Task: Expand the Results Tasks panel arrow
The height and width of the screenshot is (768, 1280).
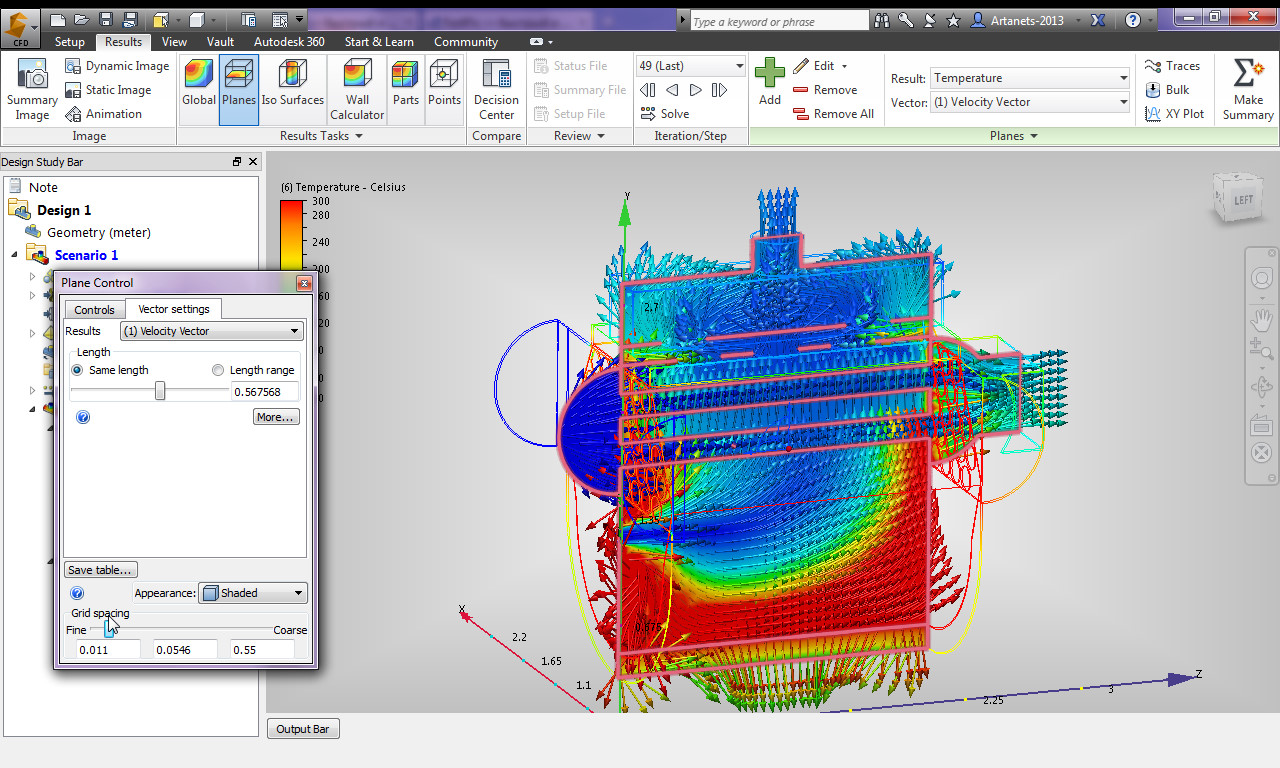Action: click(x=358, y=136)
